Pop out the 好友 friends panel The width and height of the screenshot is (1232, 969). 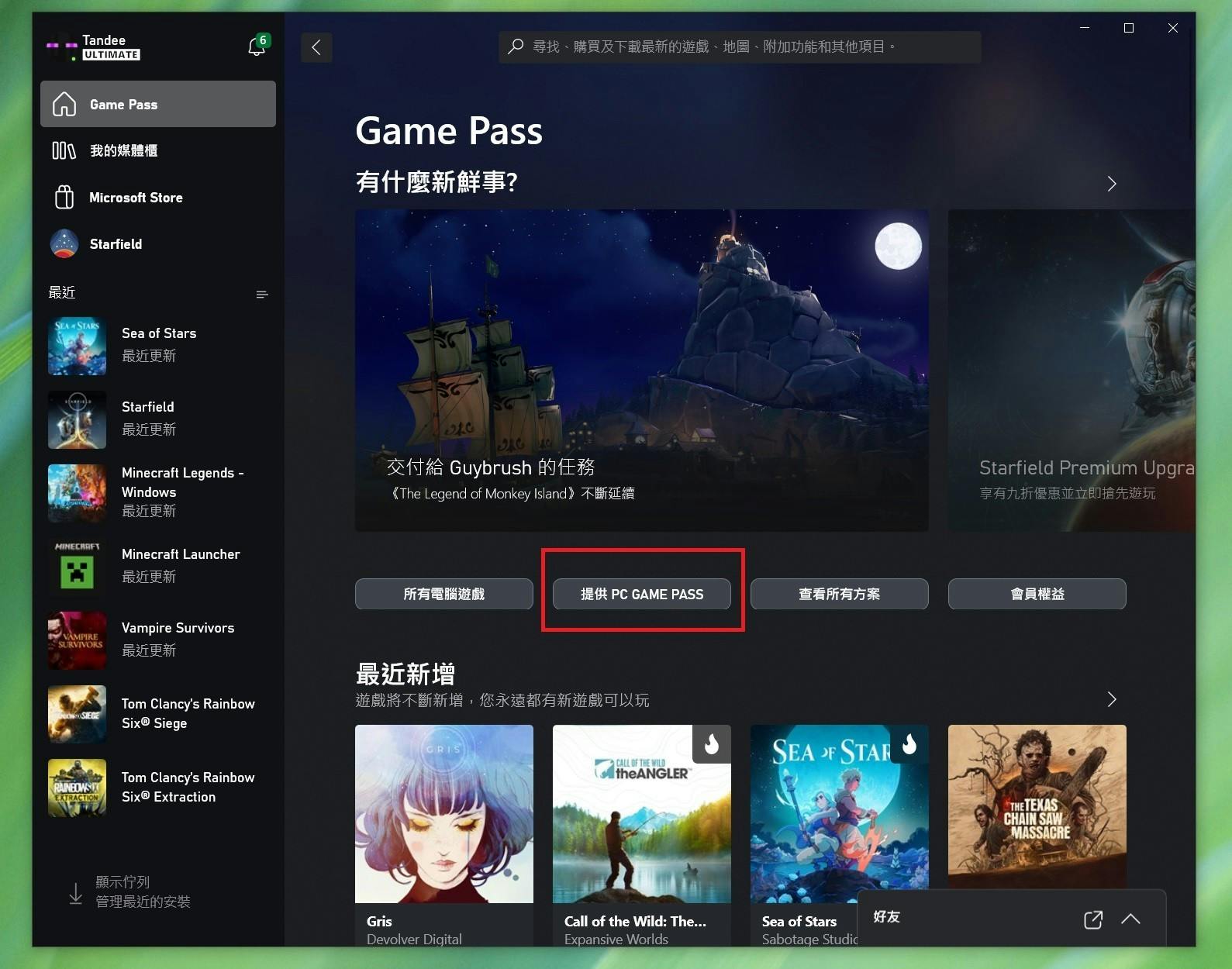[x=1093, y=919]
